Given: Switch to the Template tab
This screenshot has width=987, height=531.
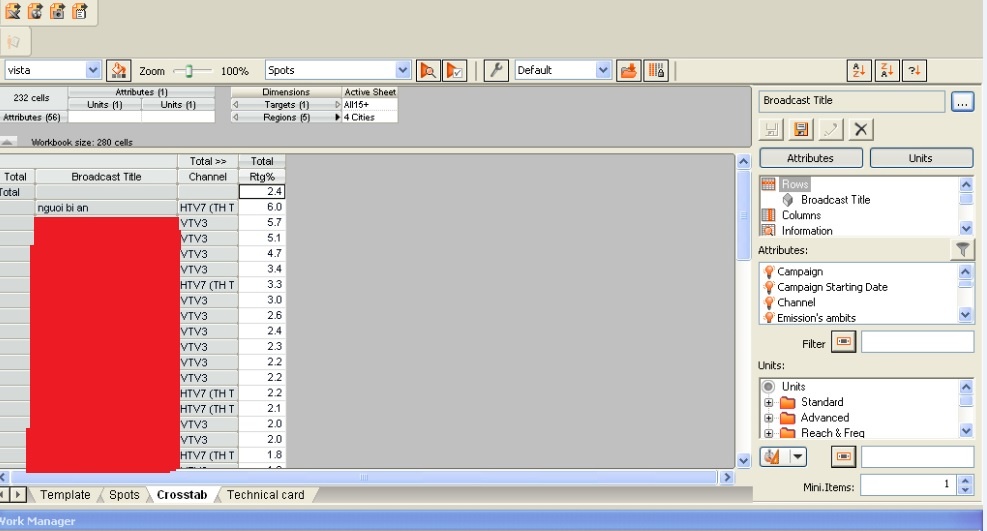Looking at the screenshot, I should (65, 495).
